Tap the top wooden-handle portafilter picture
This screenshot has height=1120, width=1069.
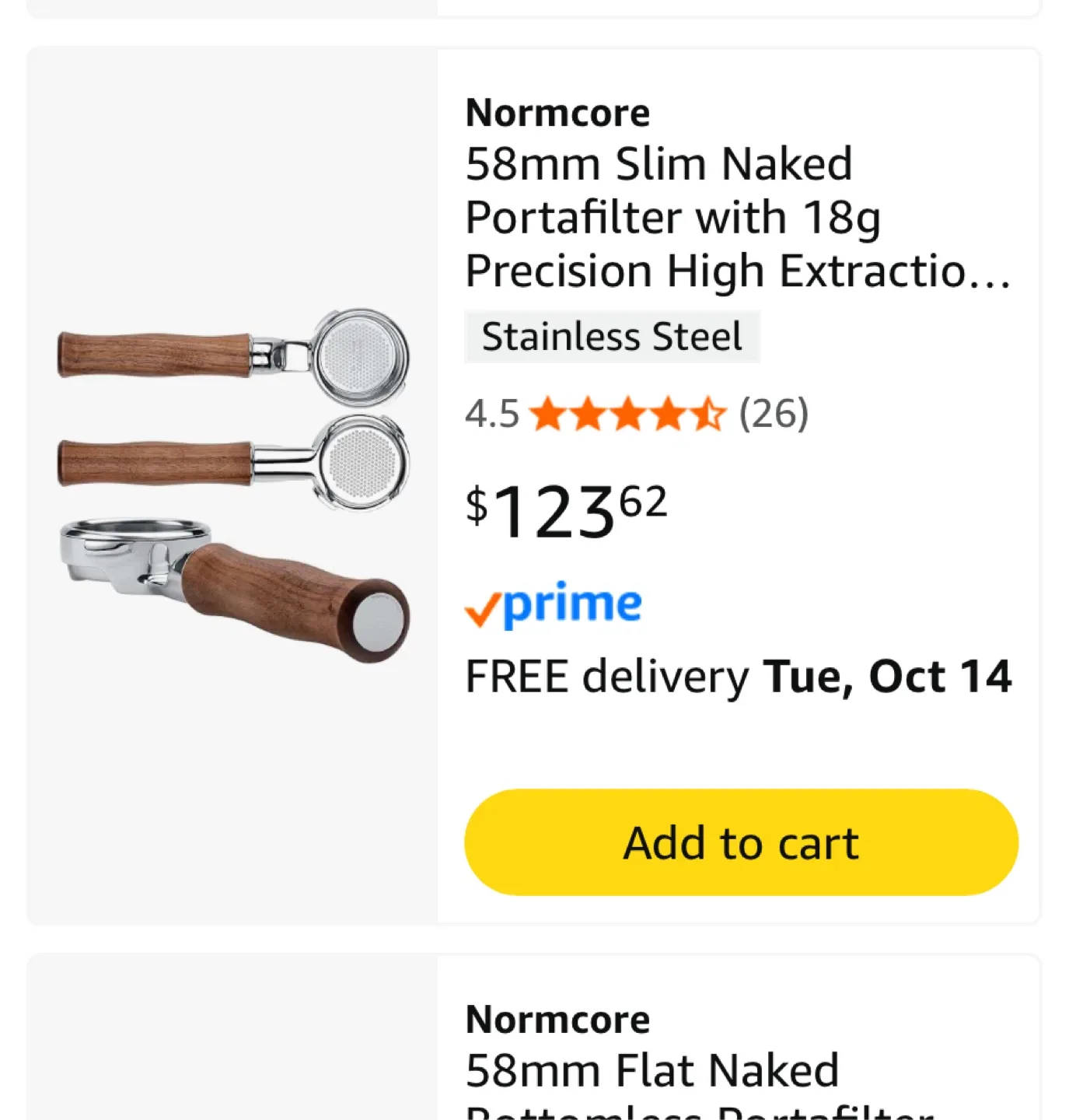[x=233, y=356]
